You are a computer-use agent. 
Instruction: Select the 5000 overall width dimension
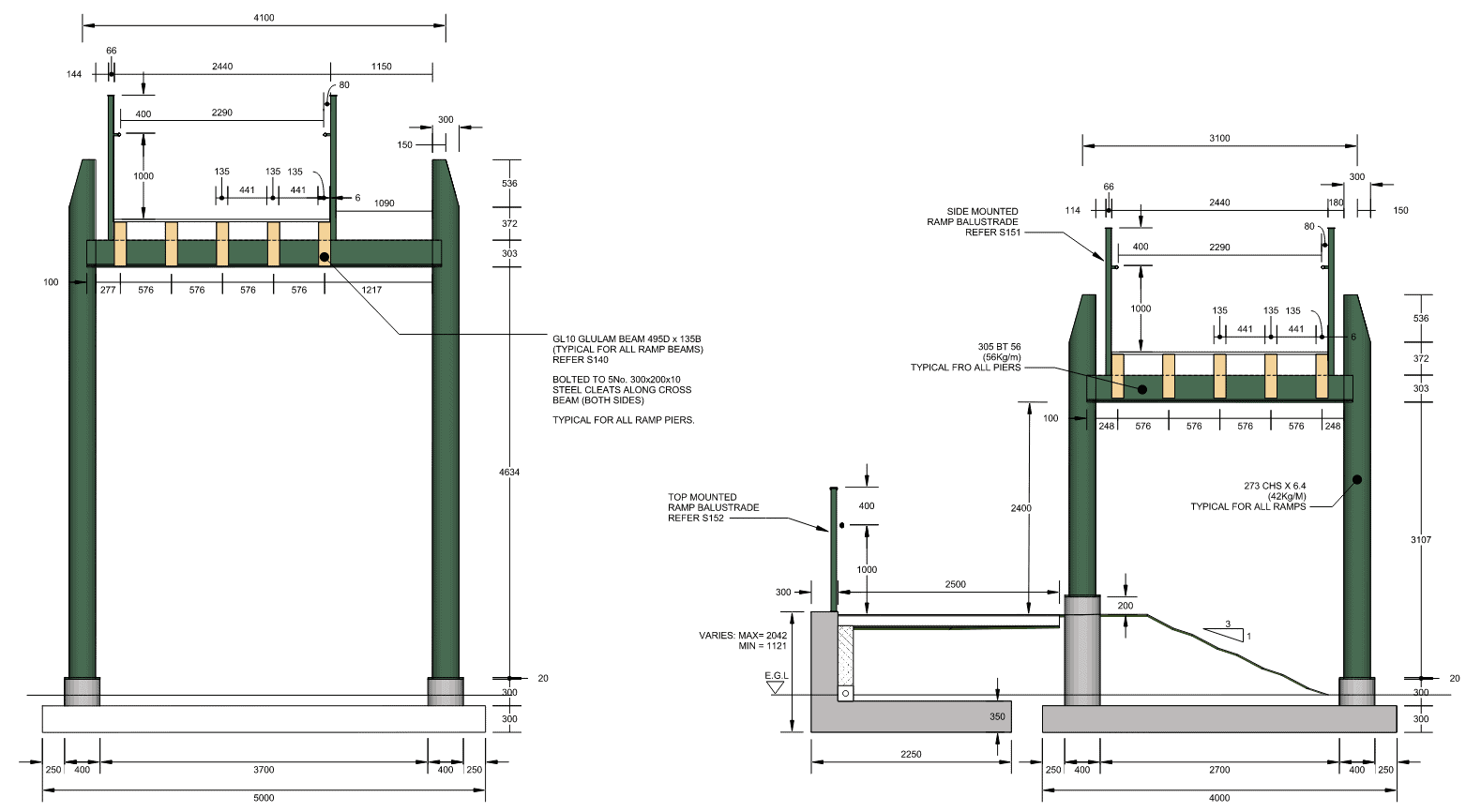click(263, 798)
